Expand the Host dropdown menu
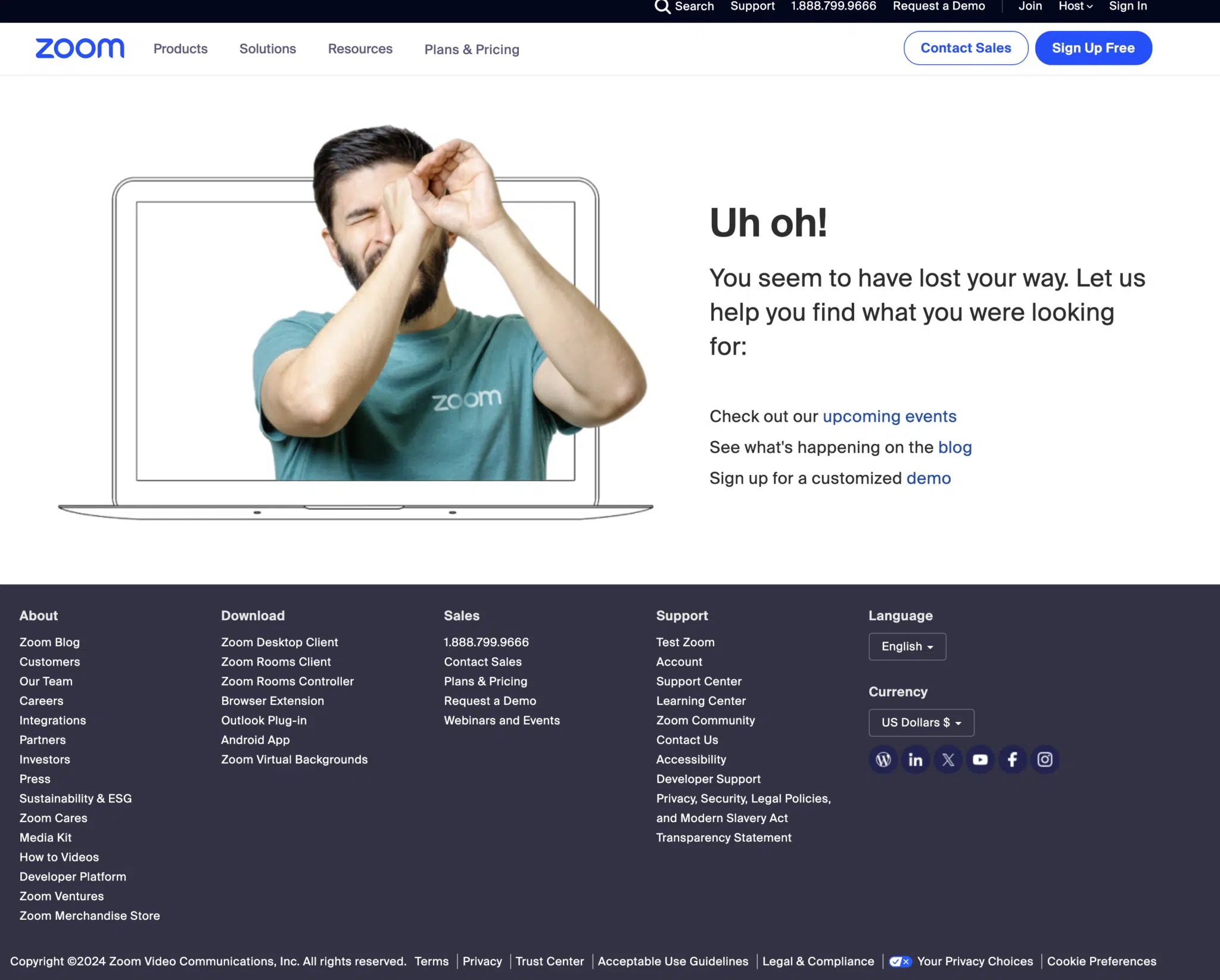1220x980 pixels. coord(1075,7)
